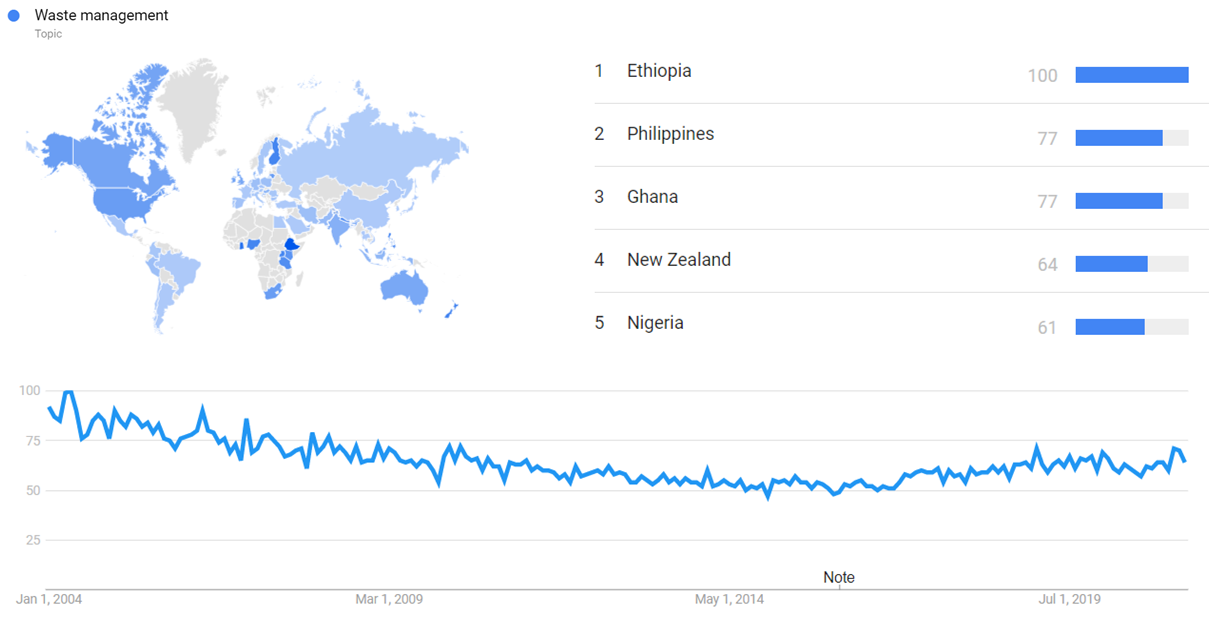Click the Waste management topic title

click(x=101, y=16)
